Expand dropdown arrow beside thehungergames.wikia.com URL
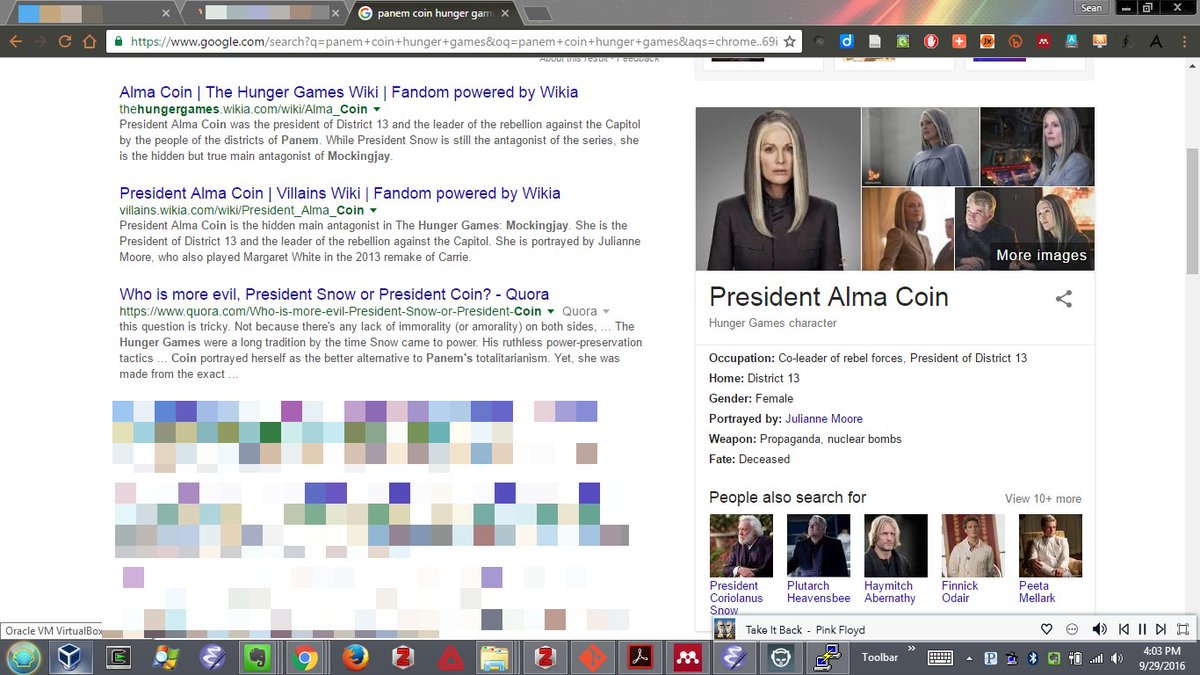 376,109
